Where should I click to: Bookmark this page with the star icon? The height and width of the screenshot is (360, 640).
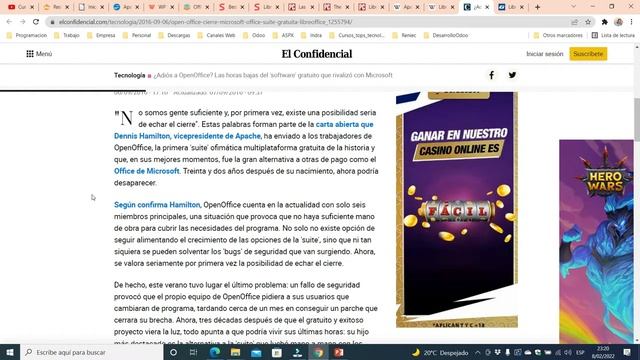[588, 22]
